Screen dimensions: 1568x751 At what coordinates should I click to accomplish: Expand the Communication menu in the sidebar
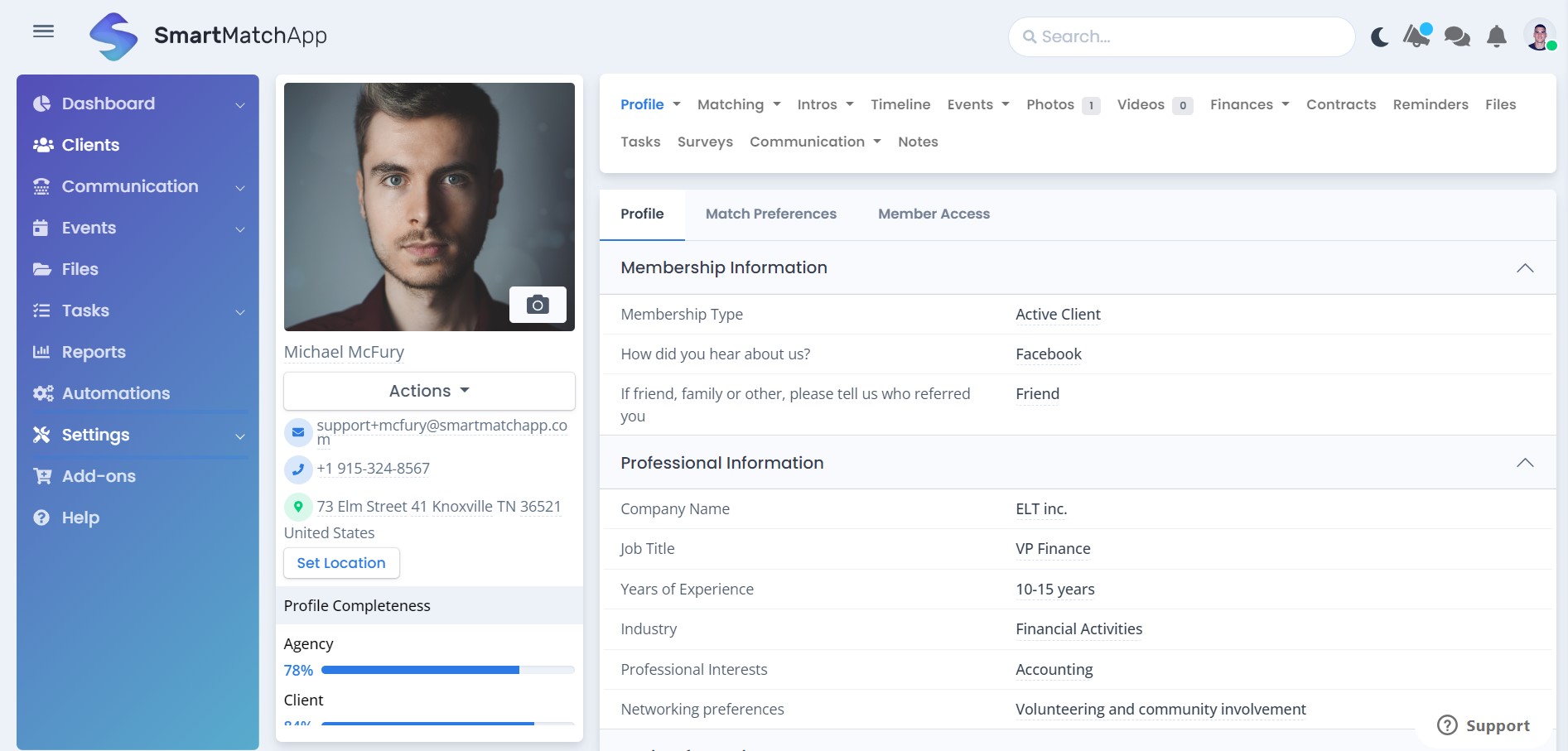click(x=129, y=186)
